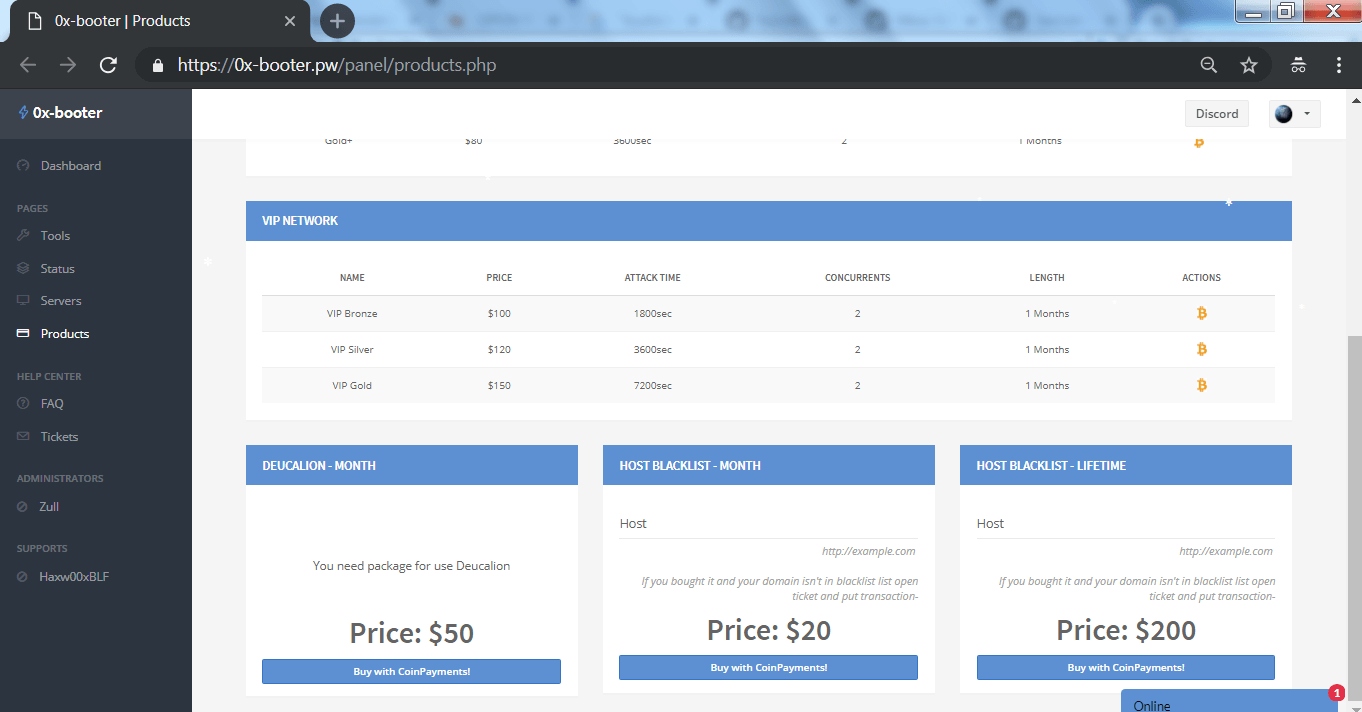Image resolution: width=1362 pixels, height=712 pixels.
Task: Expand the user avatar dropdown
Action: (x=1294, y=114)
